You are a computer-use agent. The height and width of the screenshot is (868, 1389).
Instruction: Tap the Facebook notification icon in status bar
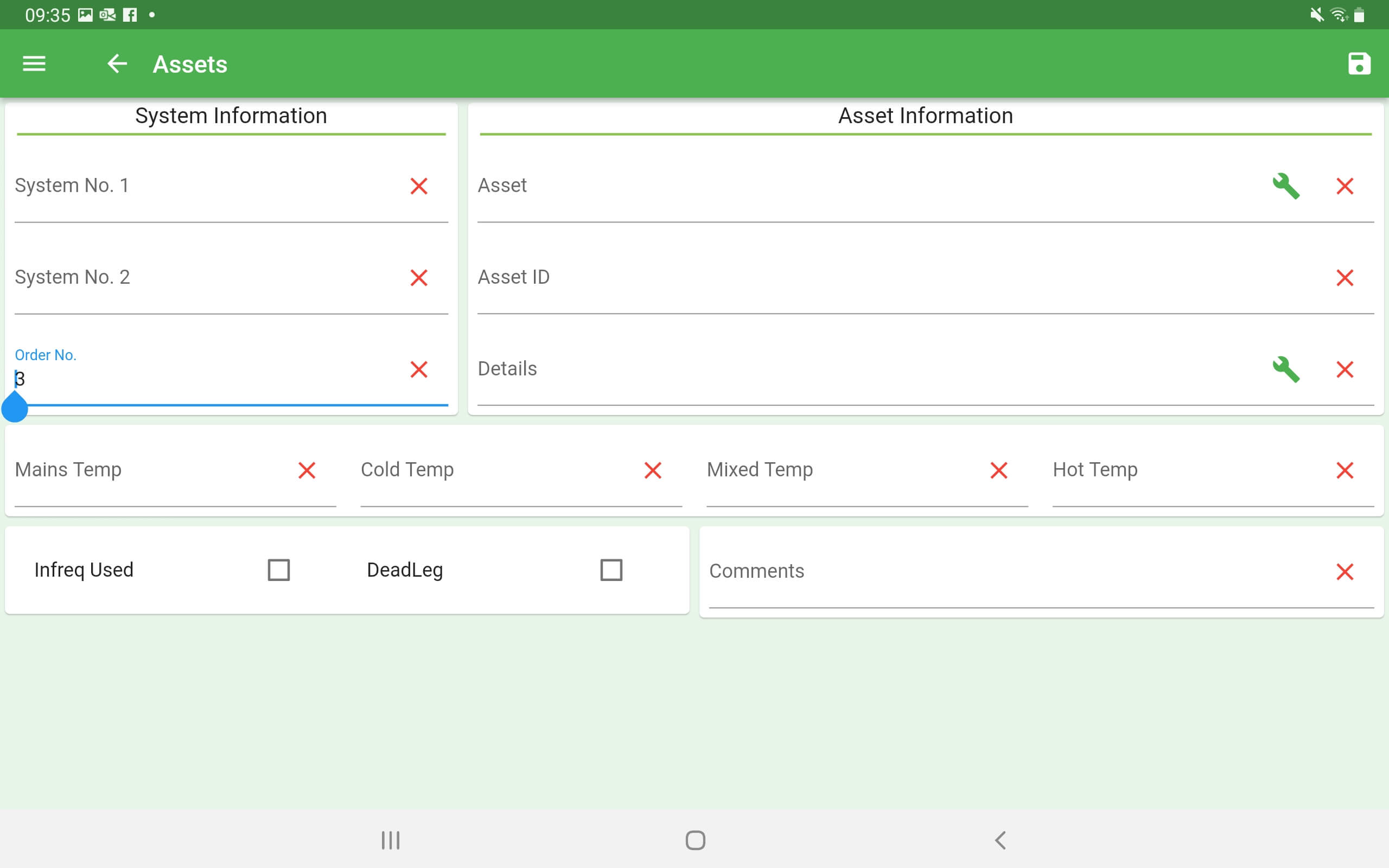(x=130, y=15)
